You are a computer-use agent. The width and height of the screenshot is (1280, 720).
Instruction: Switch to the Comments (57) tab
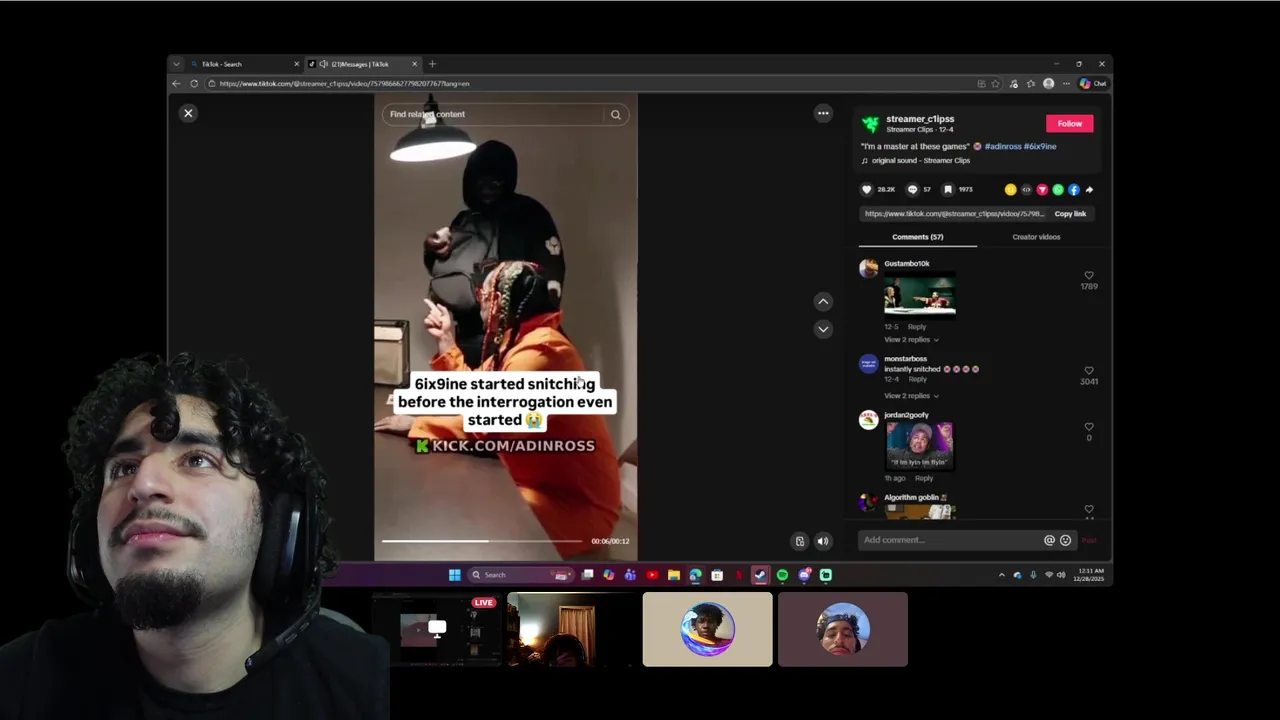tap(917, 237)
